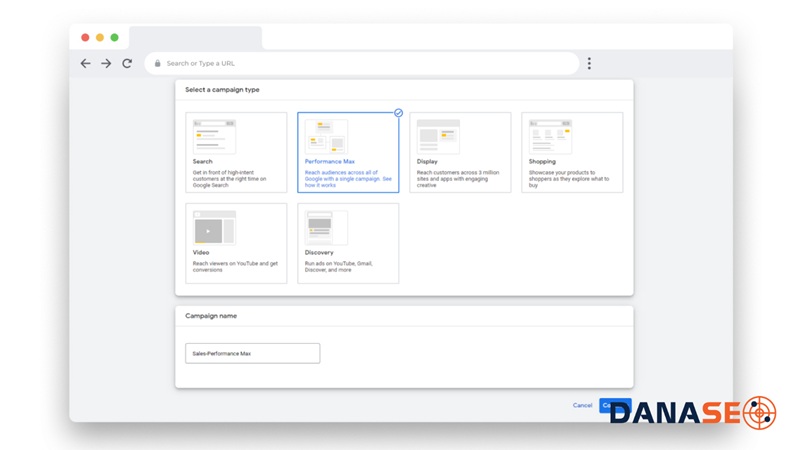Click the 'Campaign name' heading

[211, 316]
